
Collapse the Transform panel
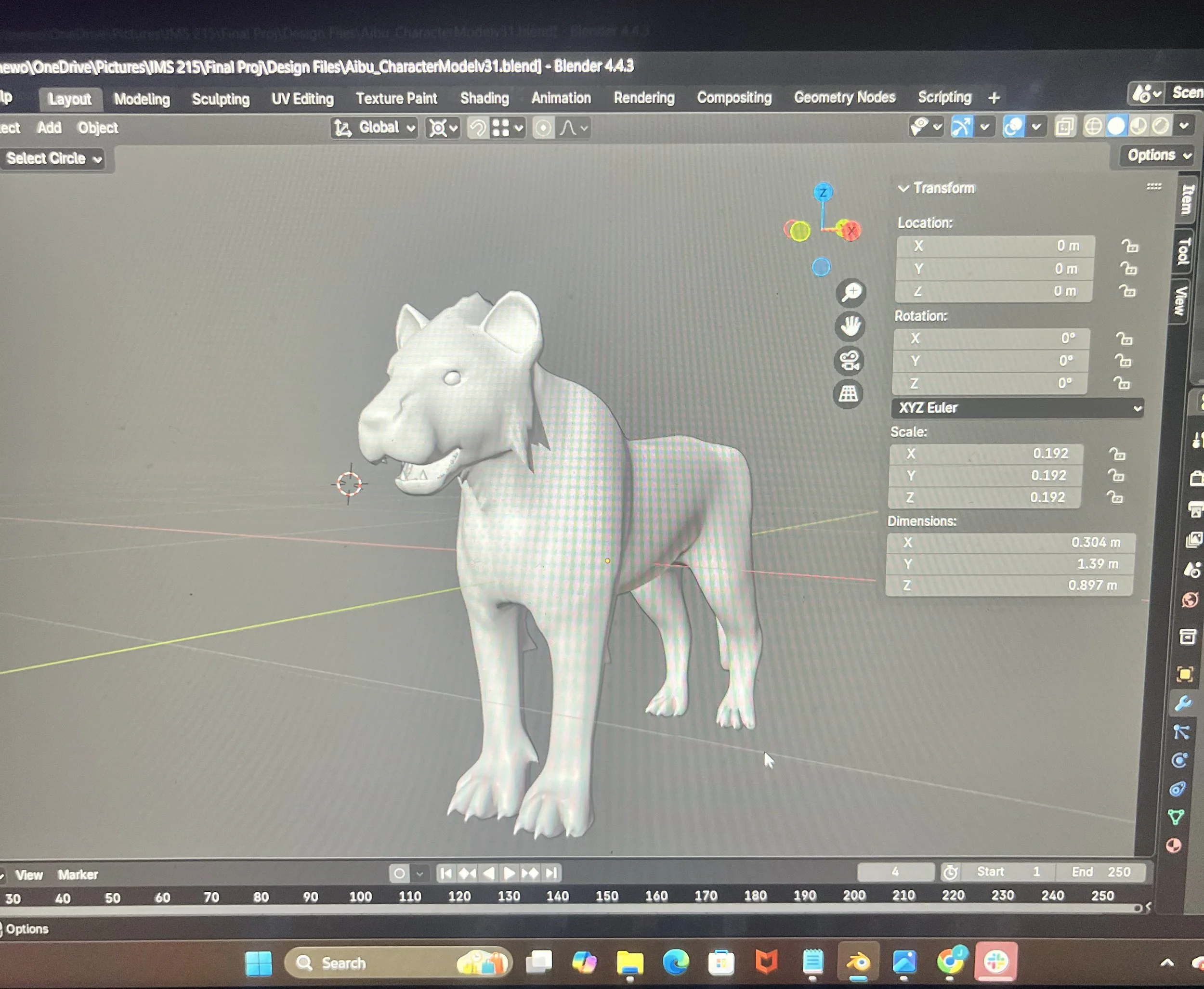(903, 188)
